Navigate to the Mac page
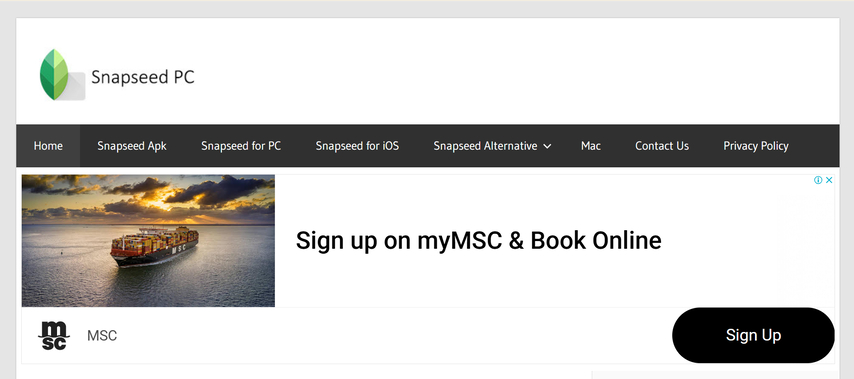Image resolution: width=854 pixels, height=379 pixels. click(590, 146)
